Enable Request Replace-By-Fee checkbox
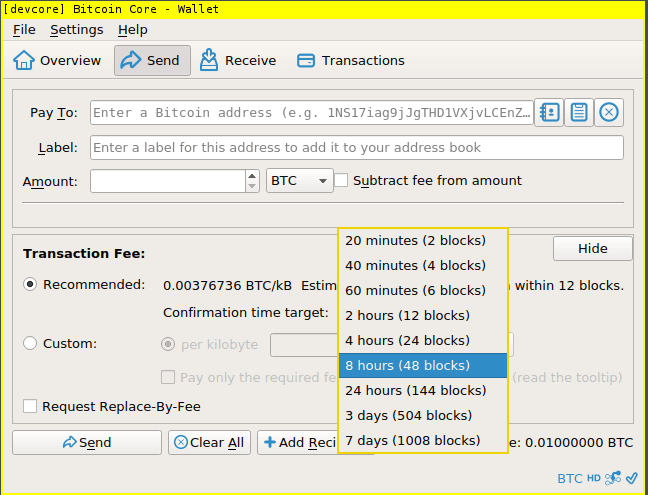Screen dimensions: 648x495 pos(31,406)
